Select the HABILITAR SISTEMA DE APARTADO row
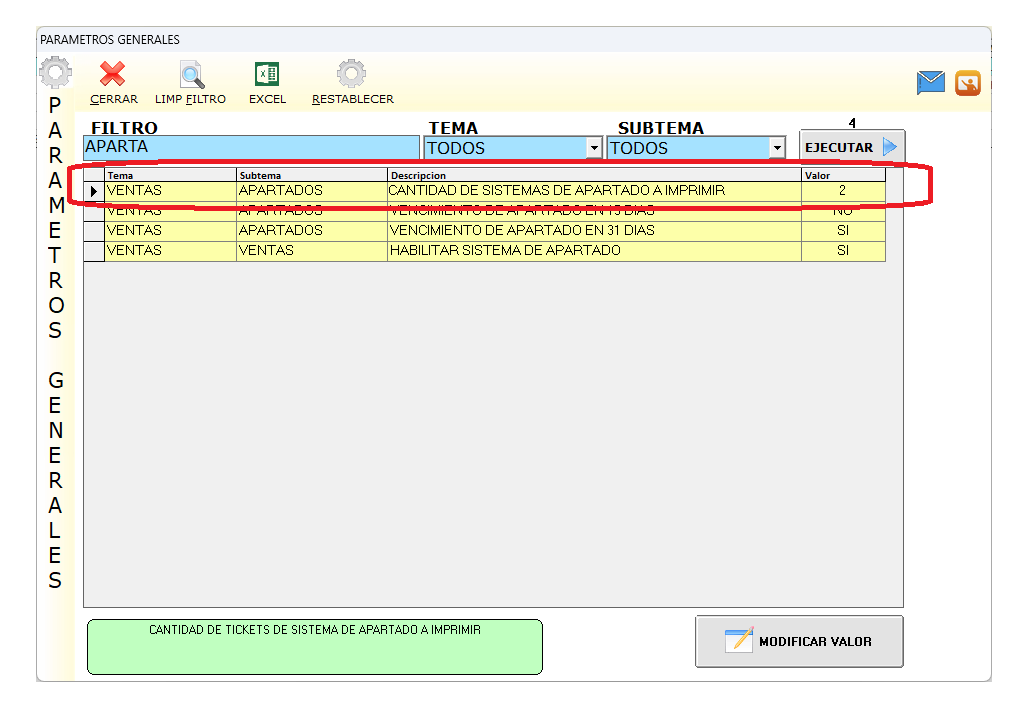Image resolution: width=1018 pixels, height=706 pixels. (x=505, y=250)
